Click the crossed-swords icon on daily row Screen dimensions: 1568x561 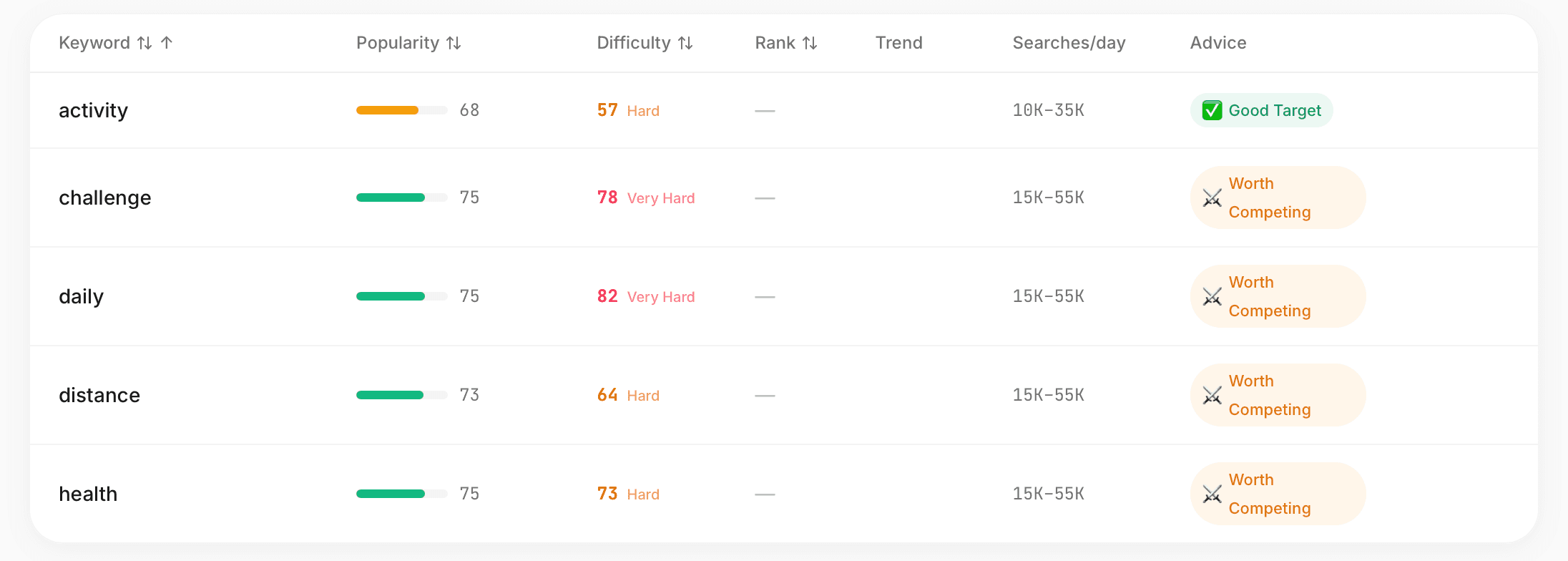(x=1212, y=296)
